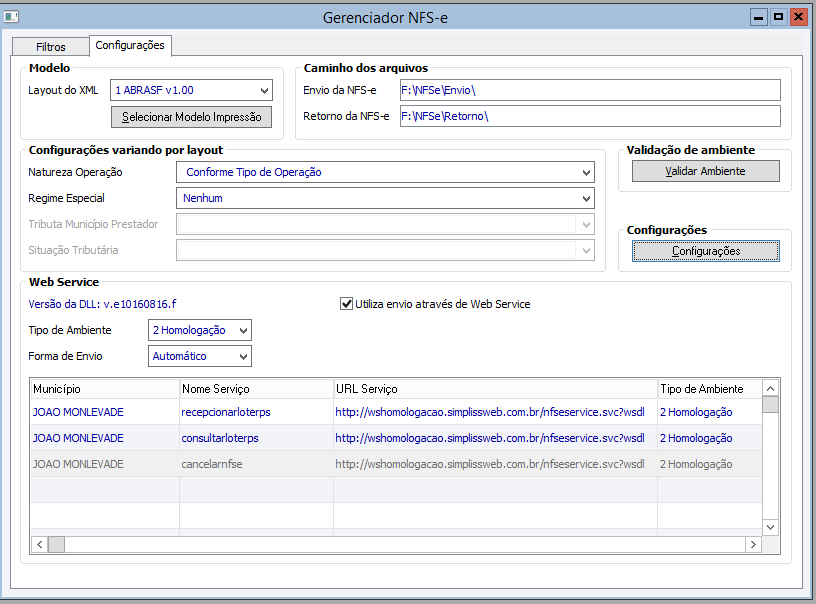
Task: Expand the Natureza Operação combo box
Action: [x=586, y=172]
